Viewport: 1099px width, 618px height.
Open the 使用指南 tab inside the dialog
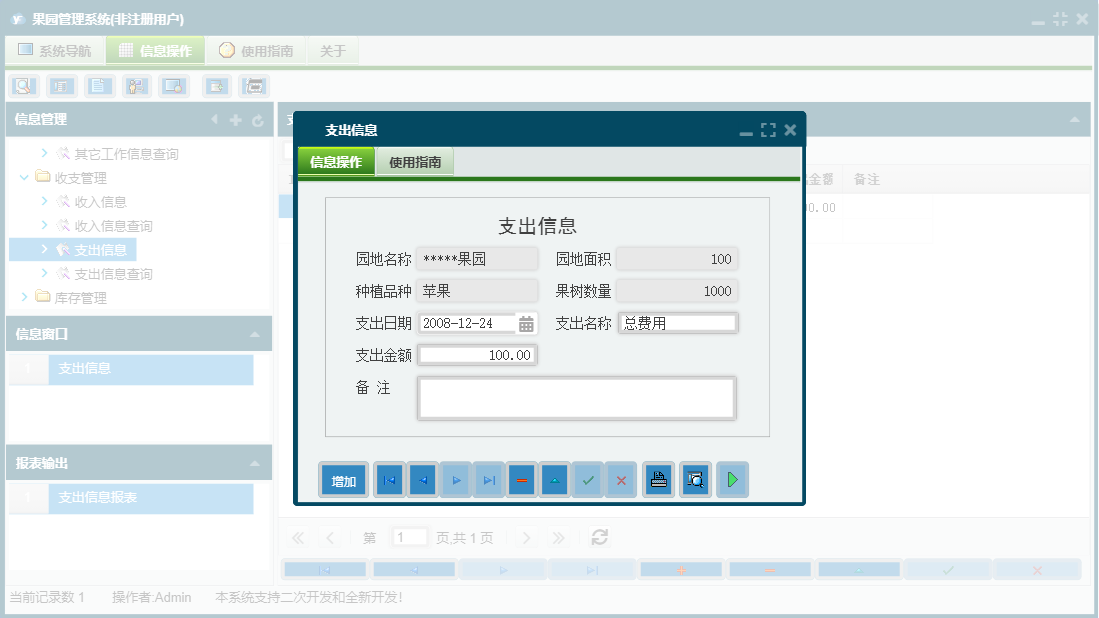[x=417, y=159]
